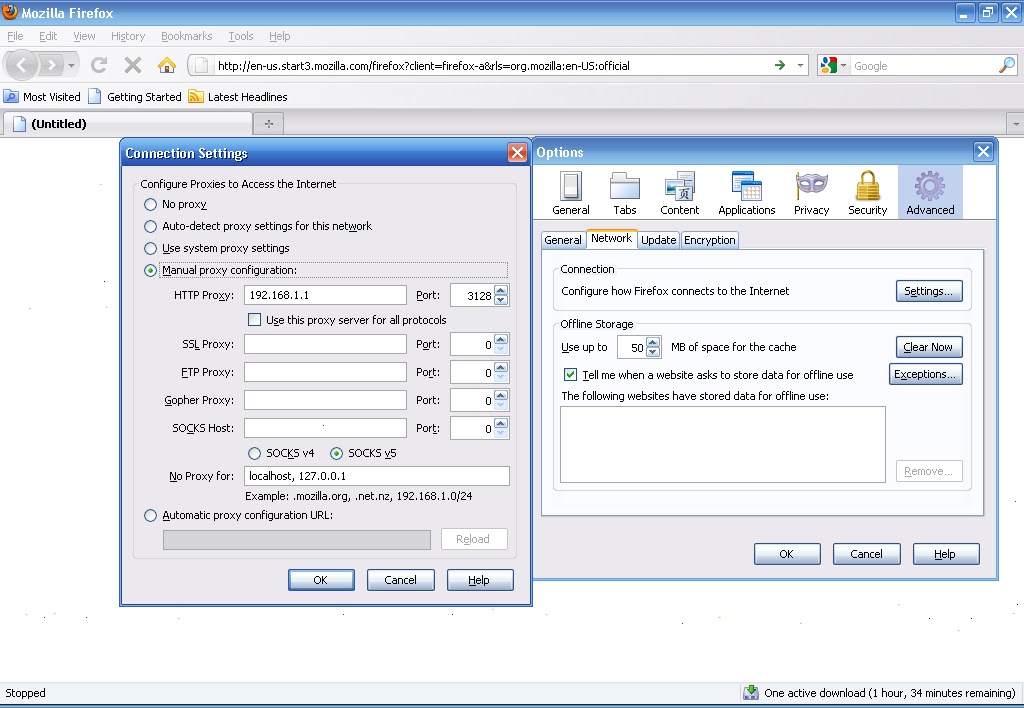
Task: Select SOCKS v5 radio button
Action: point(336,453)
